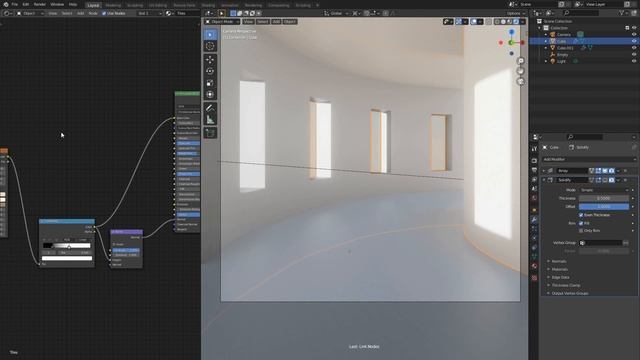
Task: Click the Solidify Offset value slider
Action: click(x=604, y=207)
